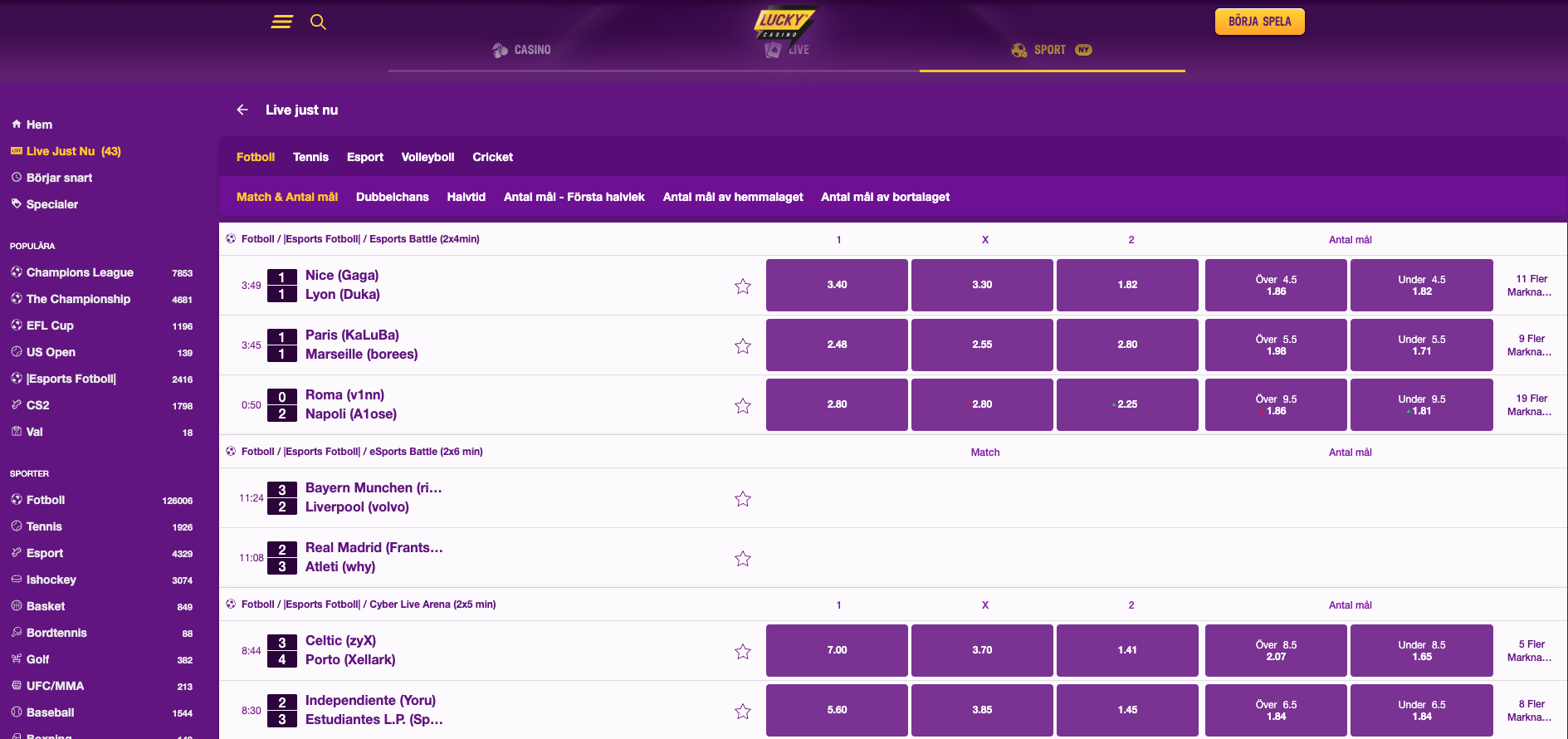
Task: Show 11 Fler Marknader for Nice match
Action: (1530, 286)
